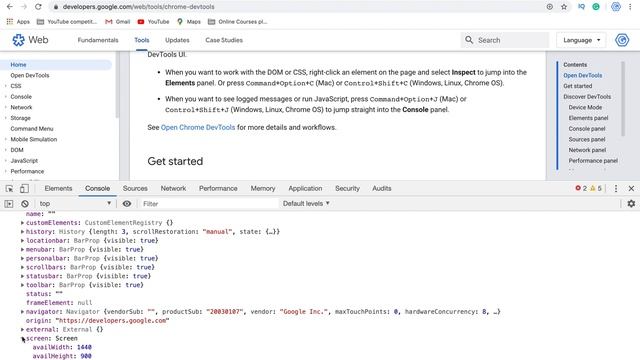
Task: Expand the history object
Action: click(x=22, y=232)
